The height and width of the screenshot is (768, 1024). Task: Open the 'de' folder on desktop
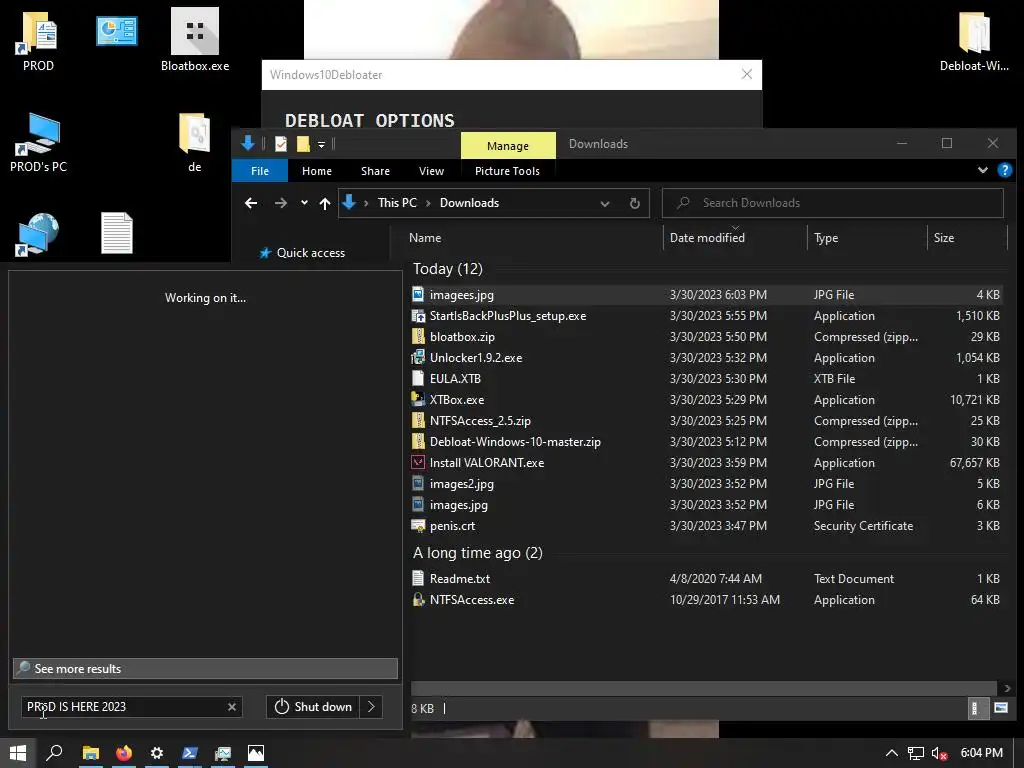(195, 142)
